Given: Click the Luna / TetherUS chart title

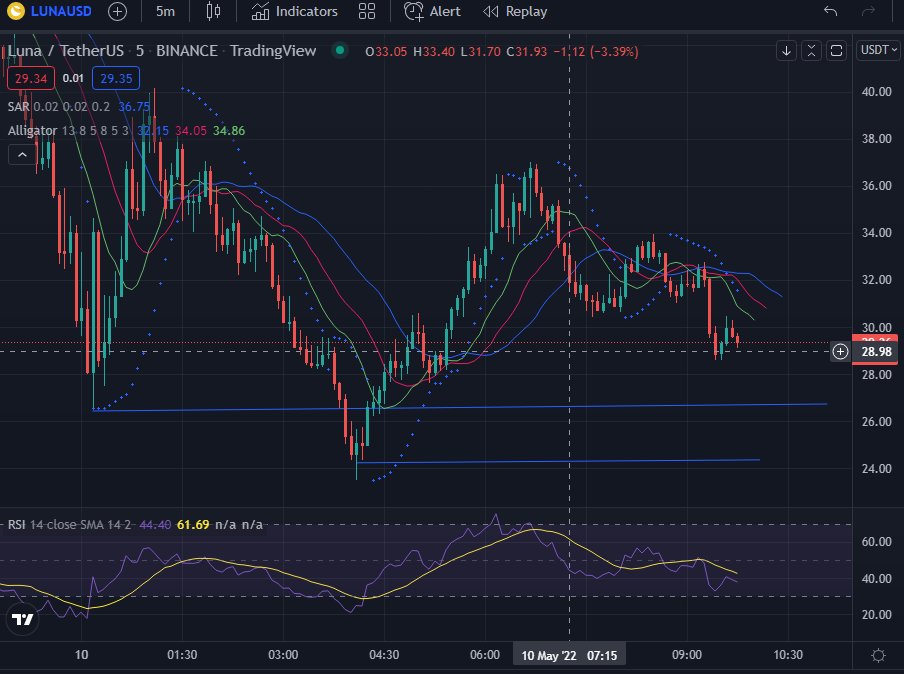Looking at the screenshot, I should click(x=66, y=51).
